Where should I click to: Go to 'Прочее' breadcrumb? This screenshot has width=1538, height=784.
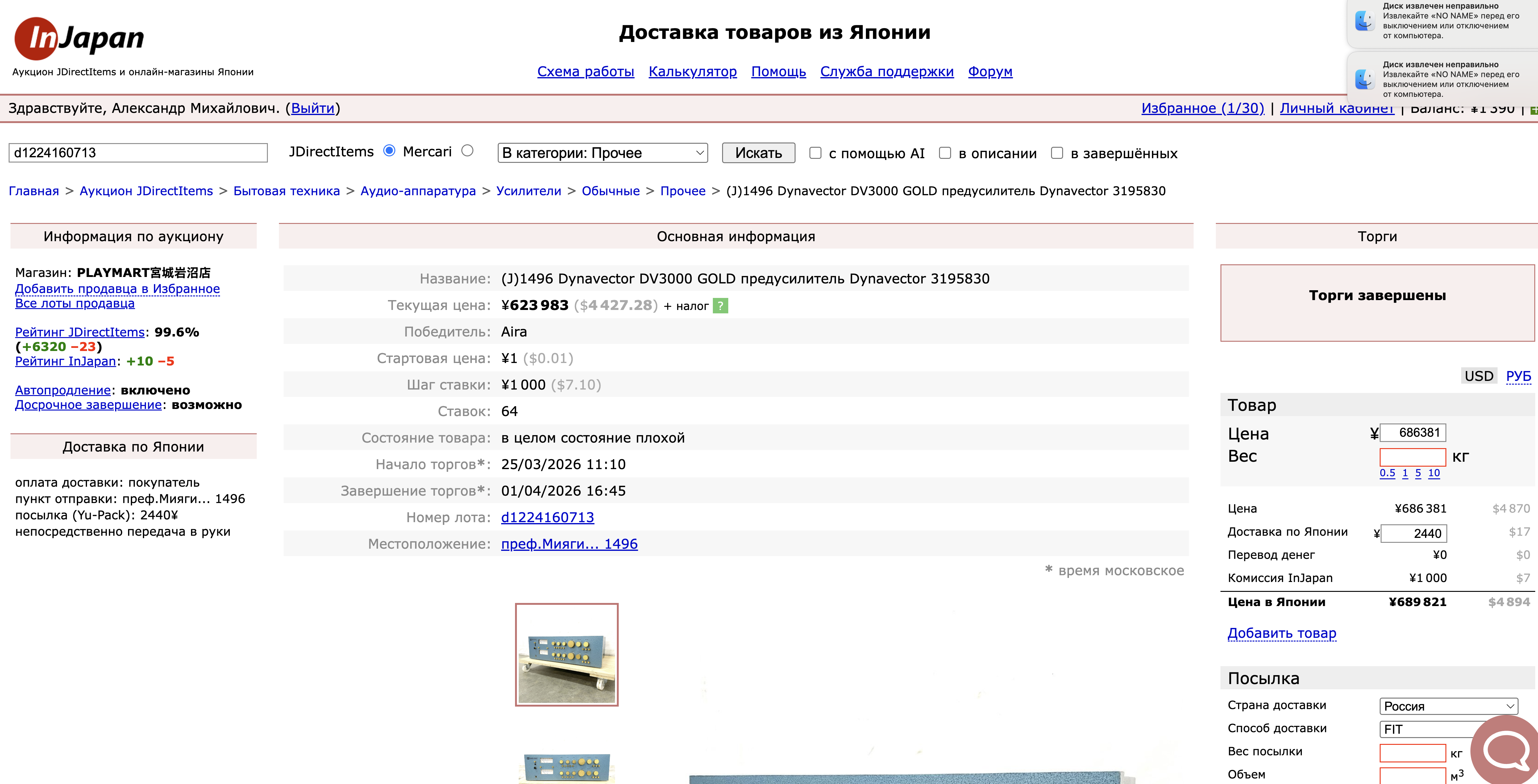pos(683,192)
